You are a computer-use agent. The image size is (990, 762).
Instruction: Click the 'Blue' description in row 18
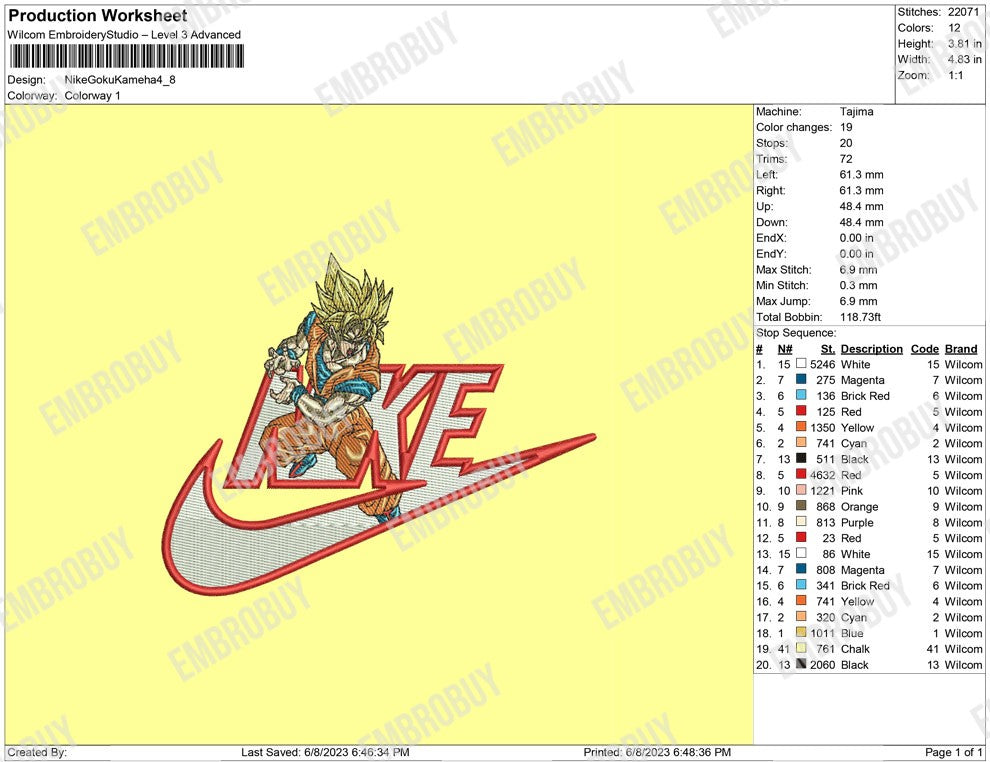[852, 633]
